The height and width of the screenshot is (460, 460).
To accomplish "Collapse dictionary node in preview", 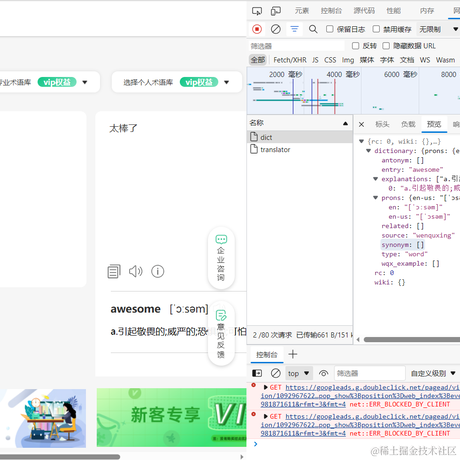I will [368, 151].
